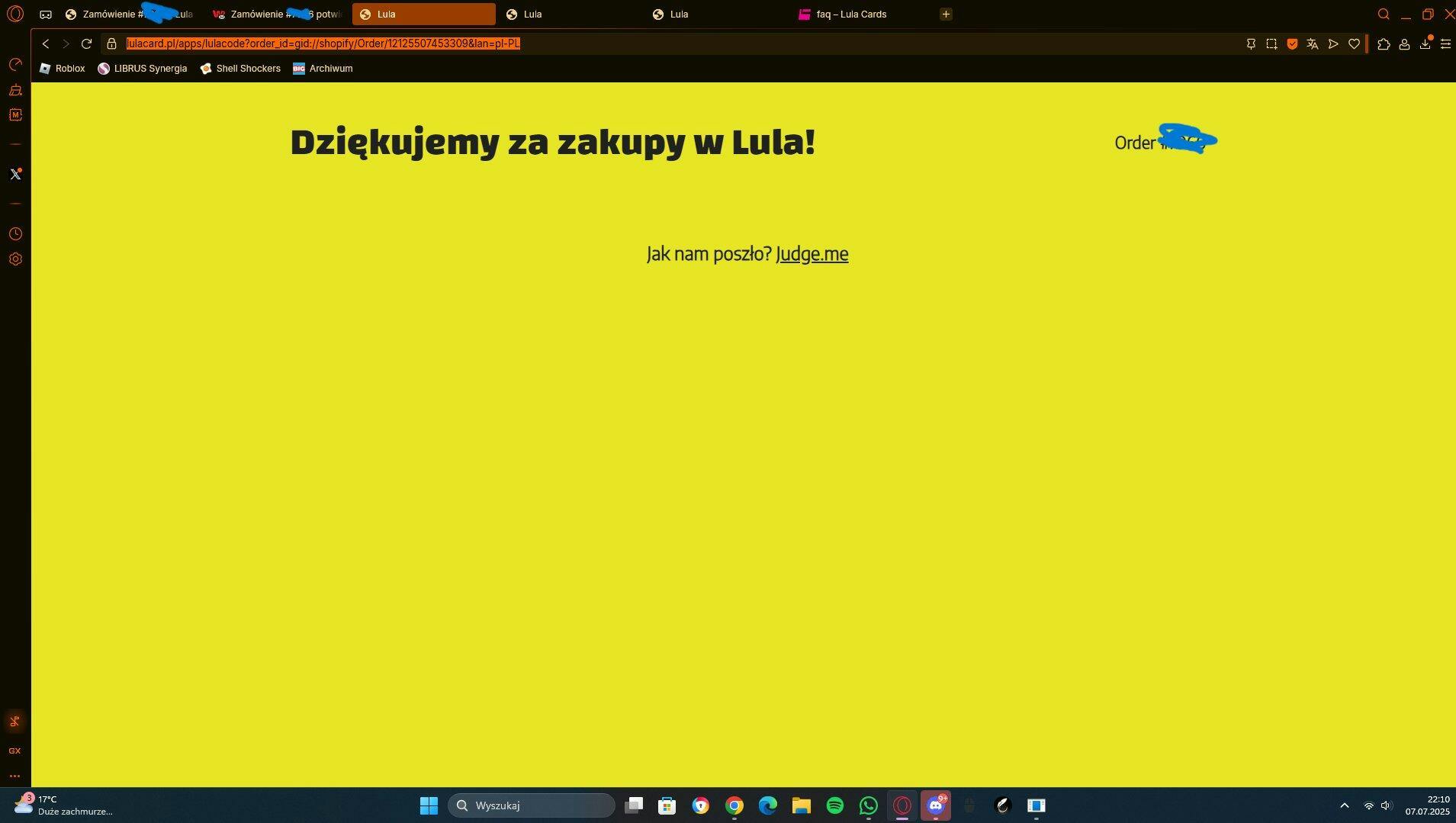This screenshot has width=1456, height=823.
Task: Show hidden tray icons chevron
Action: point(1345,805)
